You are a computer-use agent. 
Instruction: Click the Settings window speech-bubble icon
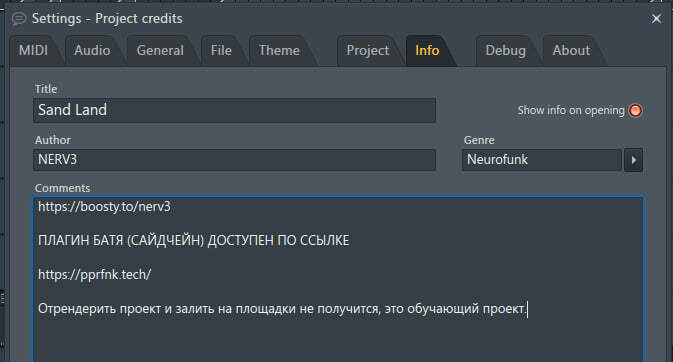[x=19, y=18]
